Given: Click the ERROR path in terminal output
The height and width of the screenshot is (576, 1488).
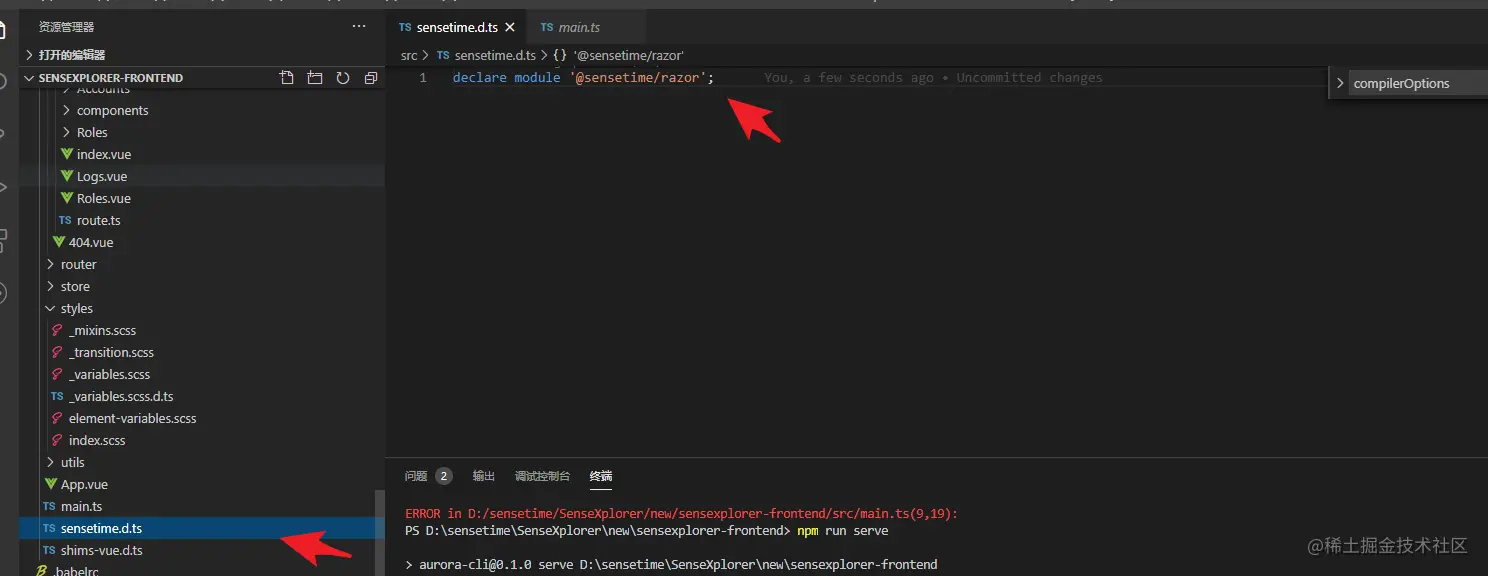Looking at the screenshot, I should [x=681, y=513].
